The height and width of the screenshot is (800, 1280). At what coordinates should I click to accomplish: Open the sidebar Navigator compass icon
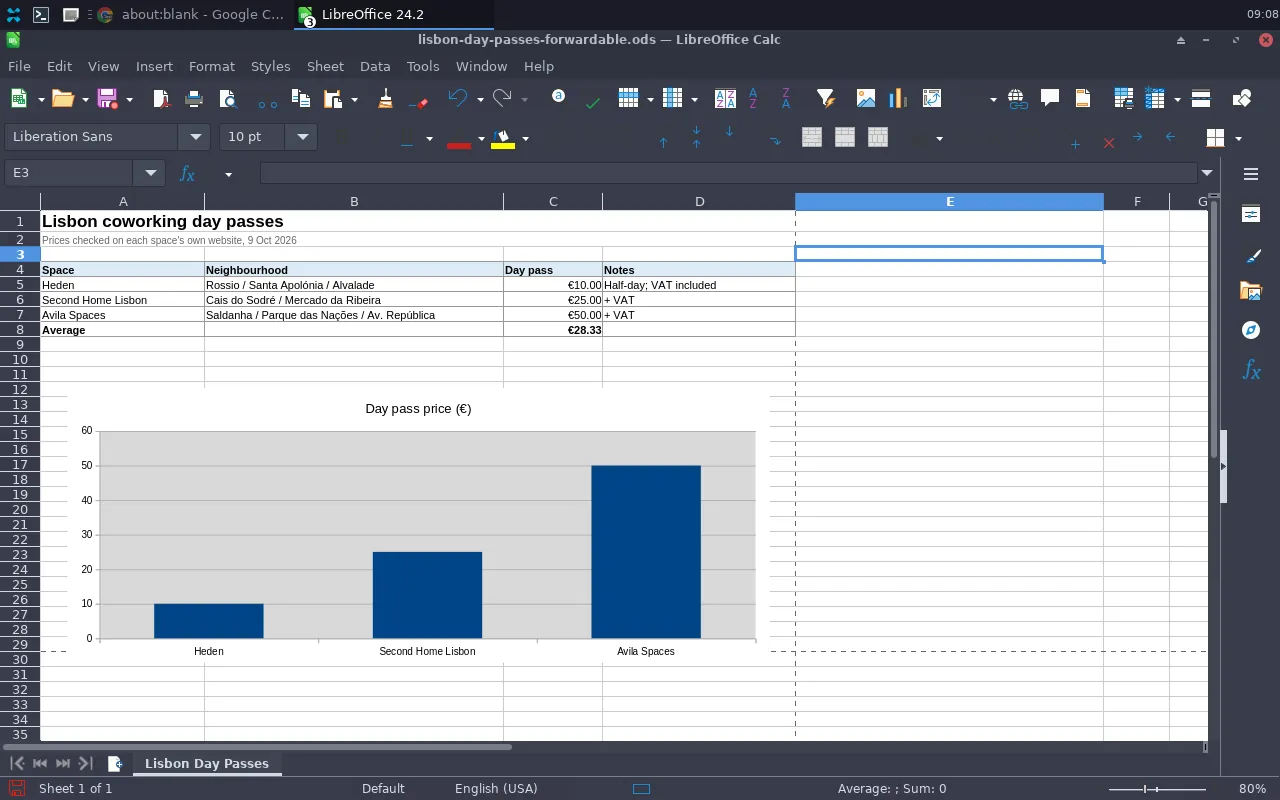coord(1251,330)
